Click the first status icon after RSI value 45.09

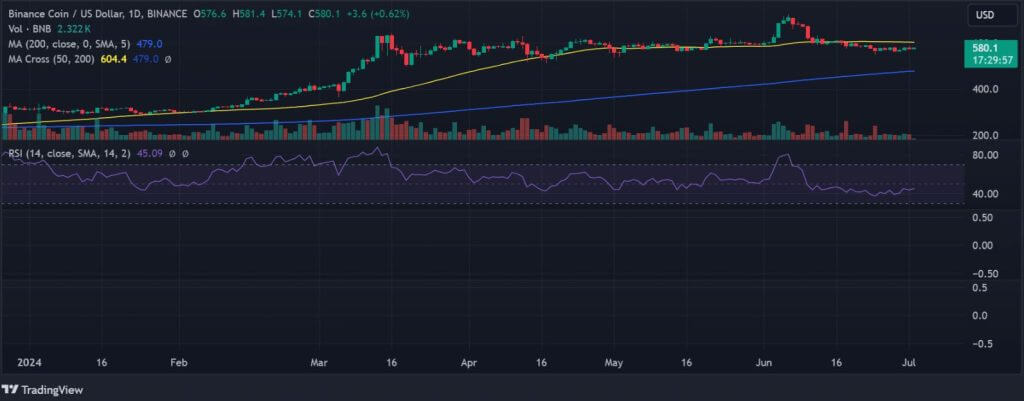pos(172,154)
